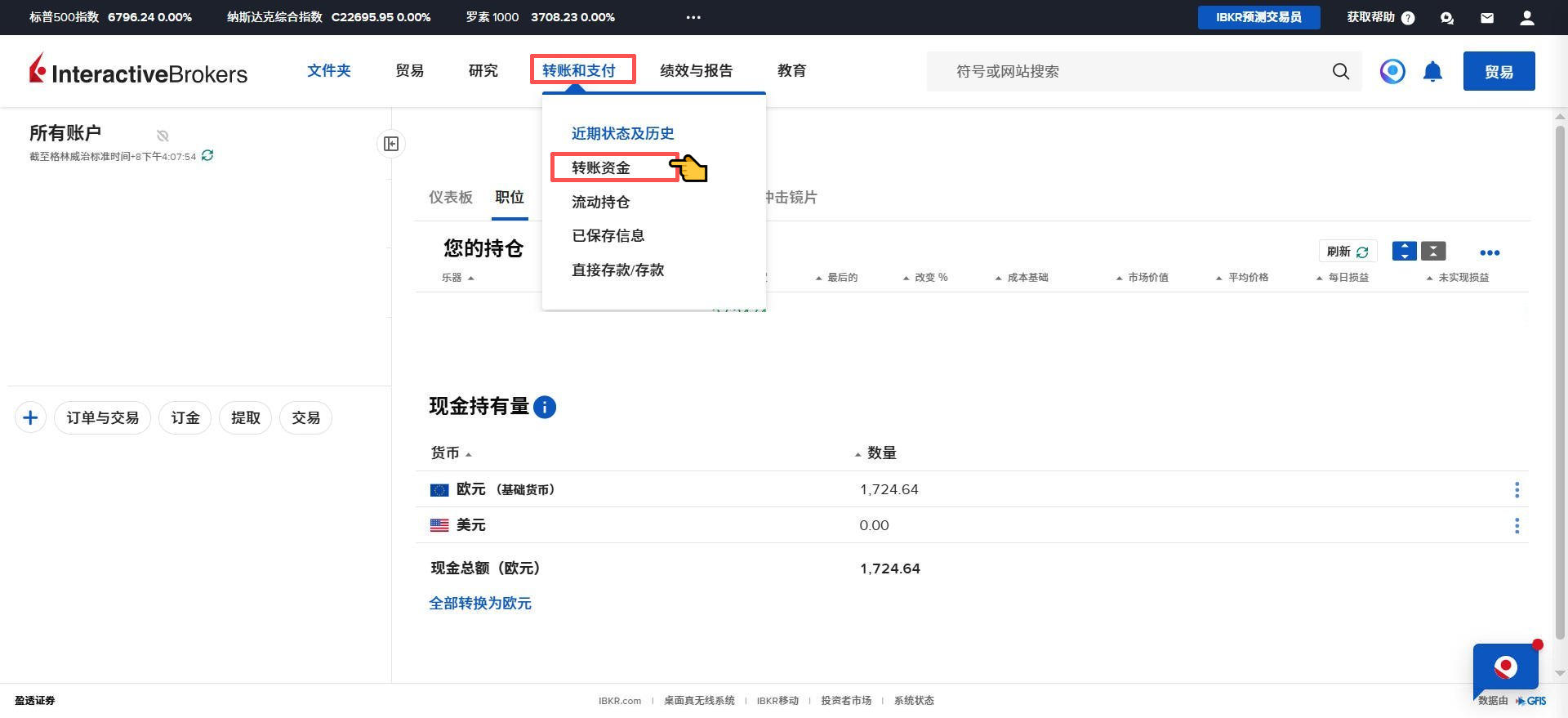Screen dimensions: 1568x718
Task: Expand all position rows
Action: click(x=1404, y=252)
